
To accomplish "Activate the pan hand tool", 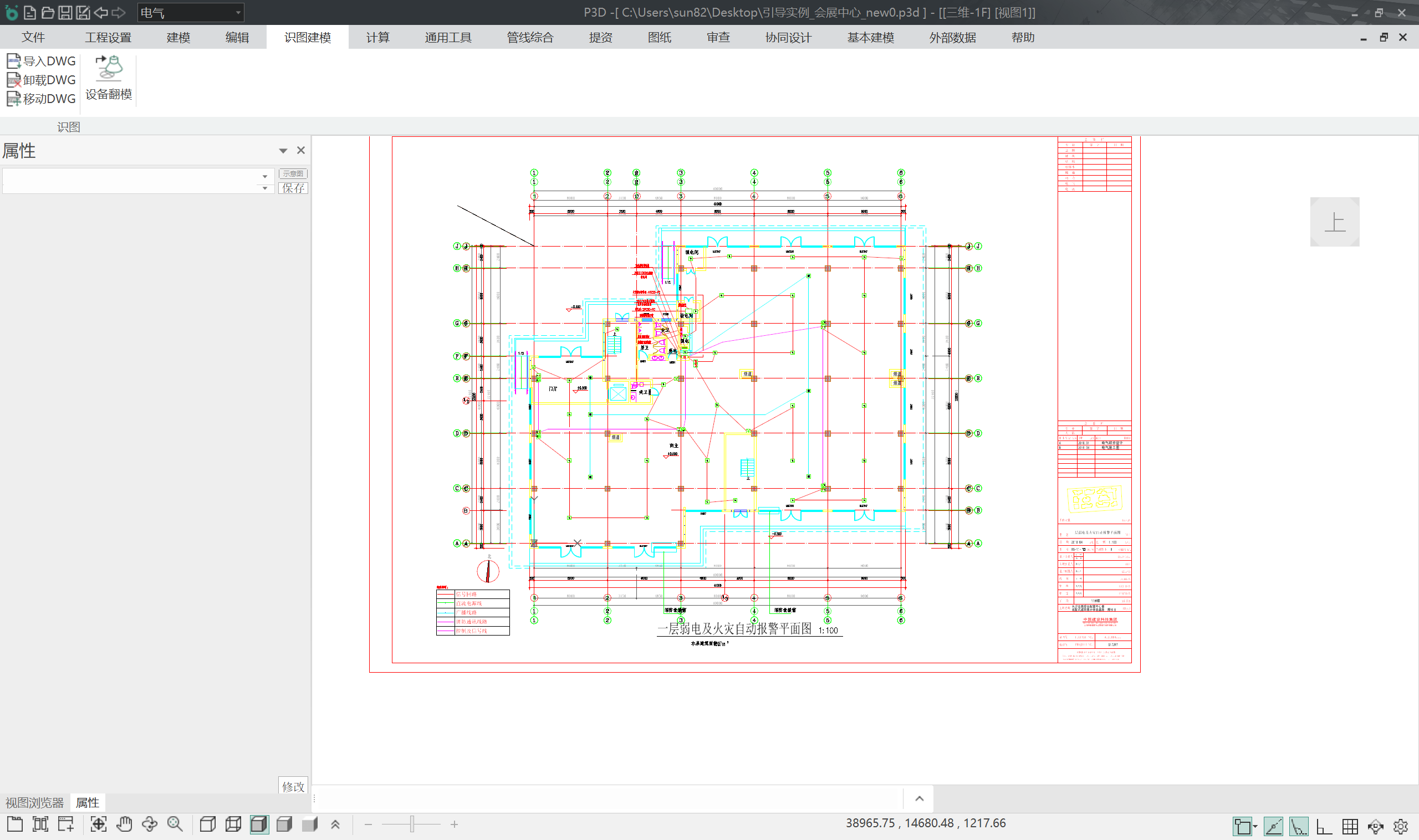I will (124, 824).
